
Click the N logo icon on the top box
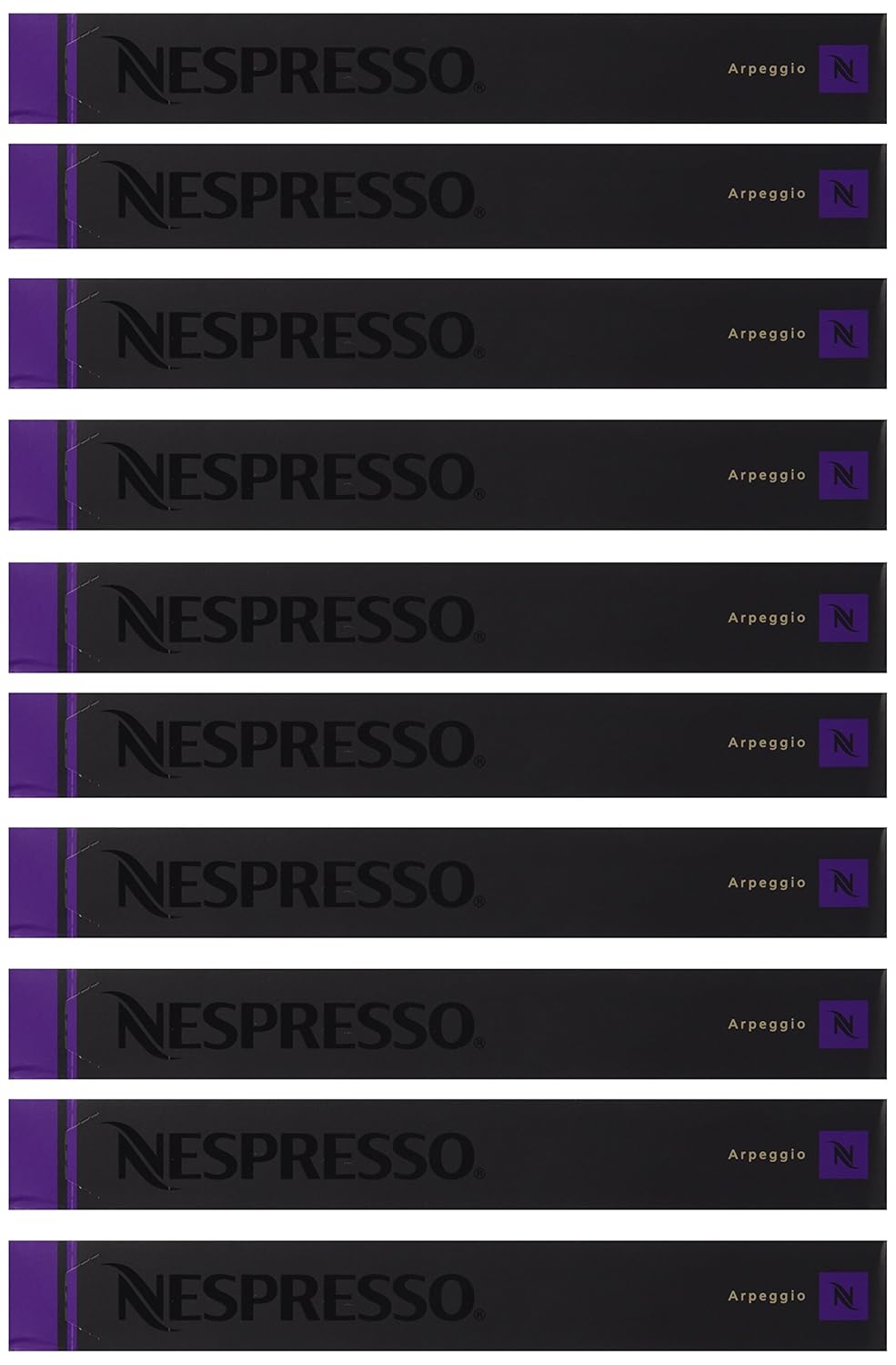tap(843, 69)
